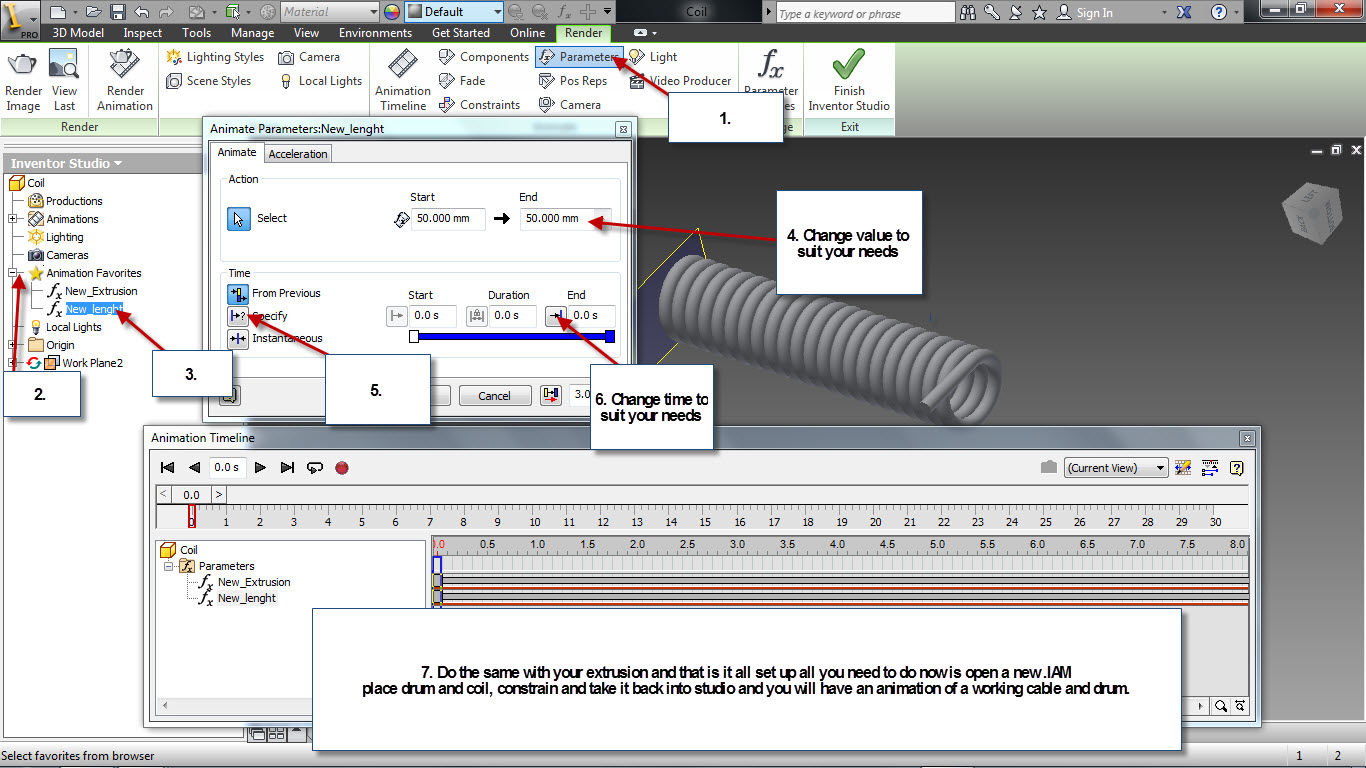Open the Tools tab
The image size is (1366, 768).
pos(197,33)
